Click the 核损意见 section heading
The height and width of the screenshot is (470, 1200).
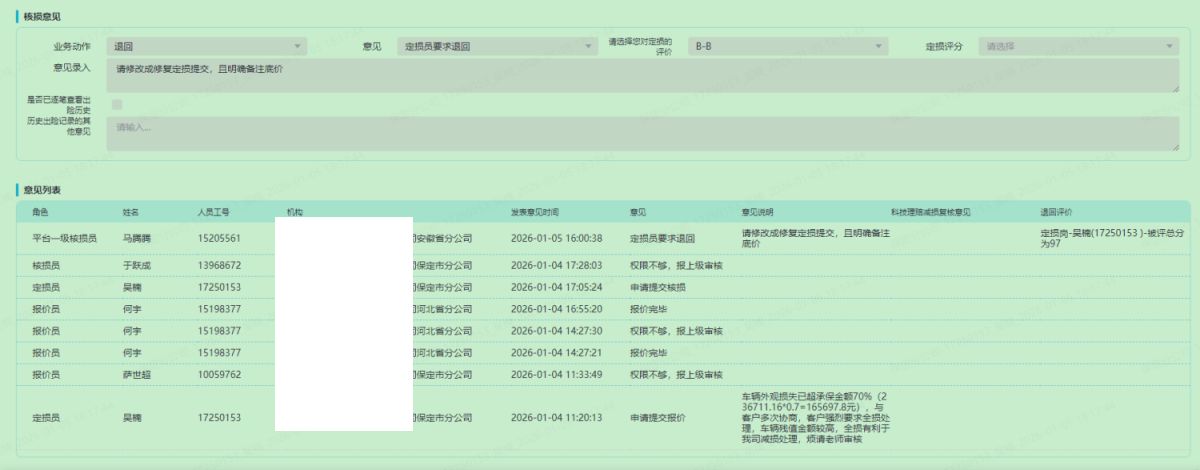coord(42,18)
